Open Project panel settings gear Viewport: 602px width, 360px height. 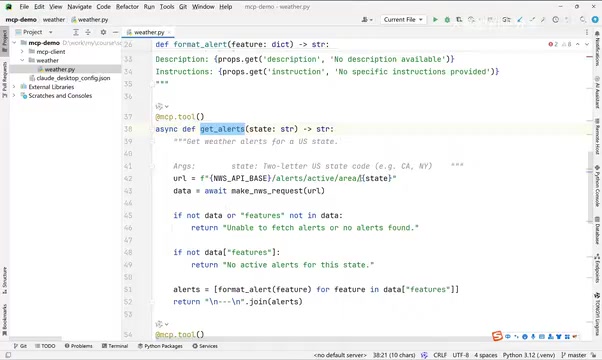(x=103, y=32)
